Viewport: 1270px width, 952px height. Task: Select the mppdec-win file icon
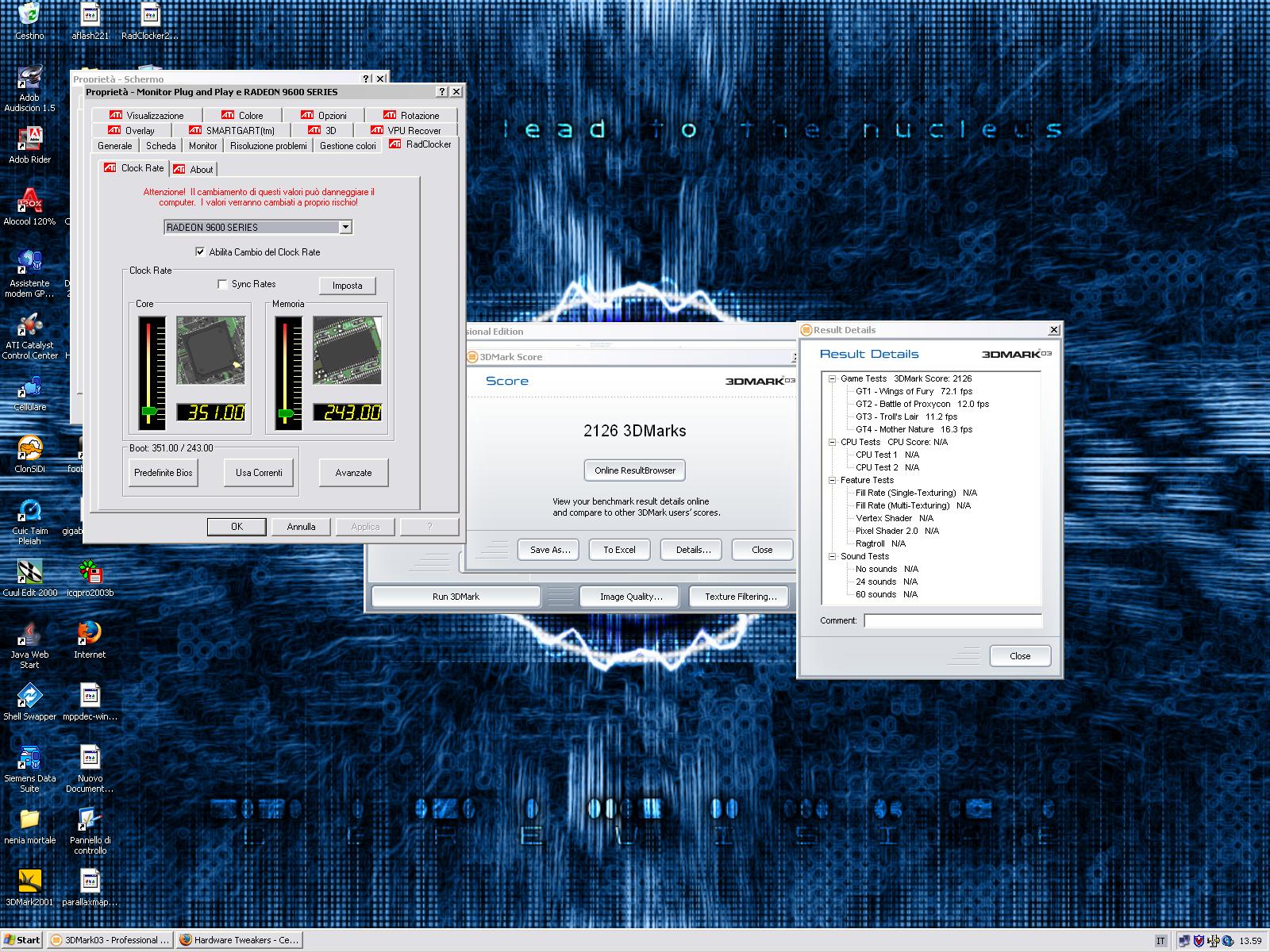pyautogui.click(x=90, y=696)
